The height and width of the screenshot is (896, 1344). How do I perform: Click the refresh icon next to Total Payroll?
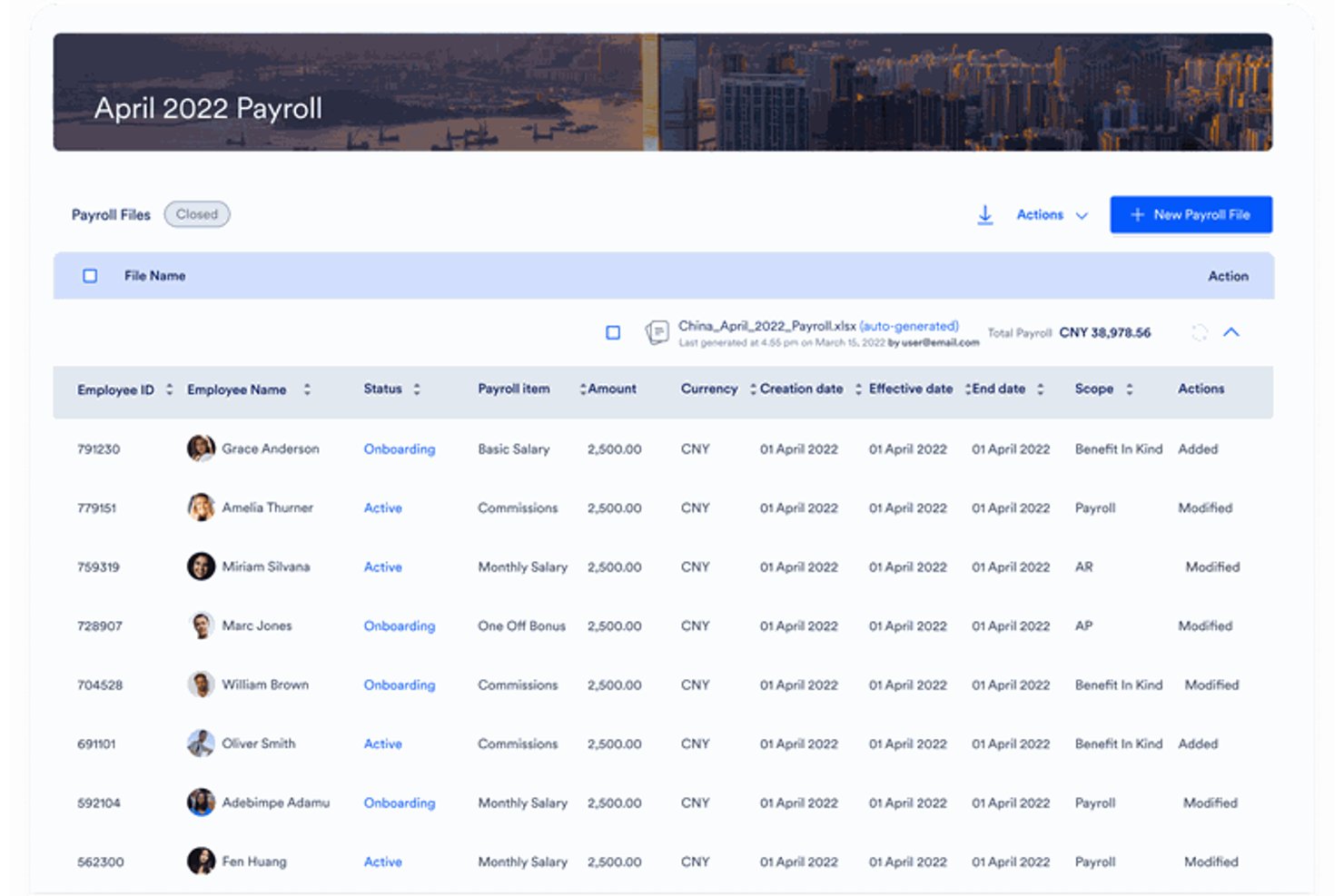(x=1200, y=332)
